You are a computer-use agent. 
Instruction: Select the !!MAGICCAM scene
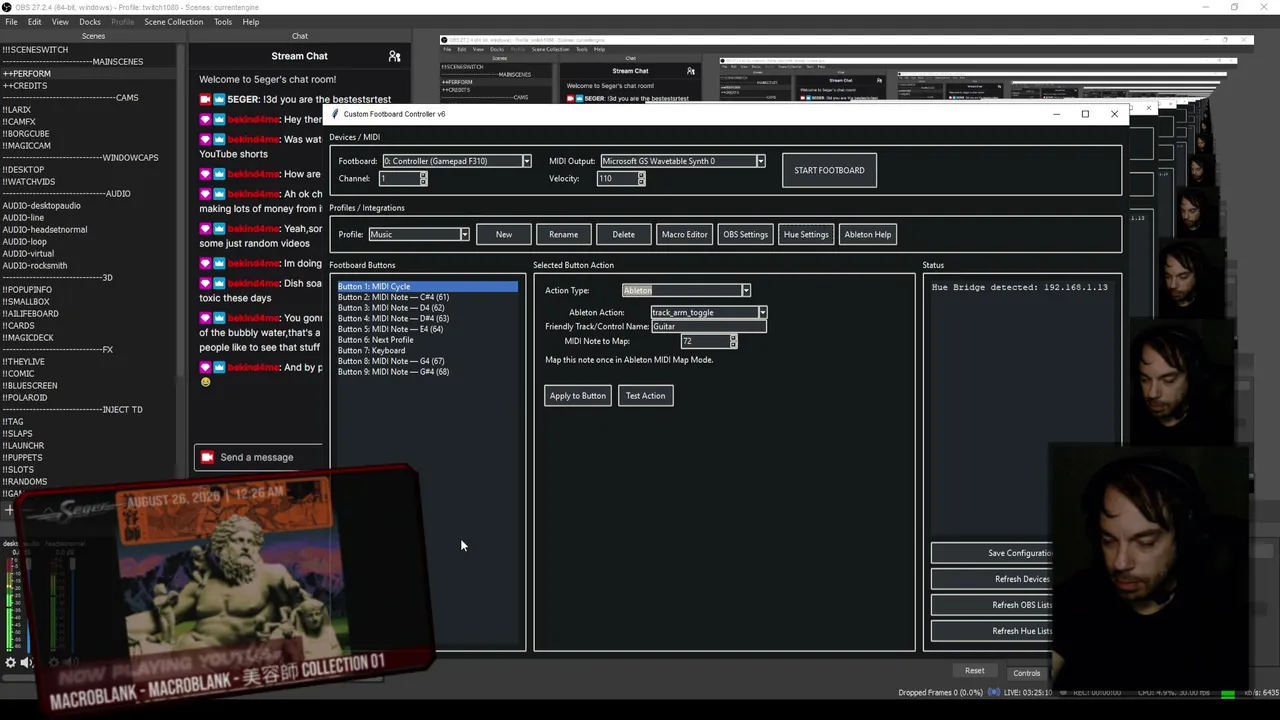tap(90, 146)
